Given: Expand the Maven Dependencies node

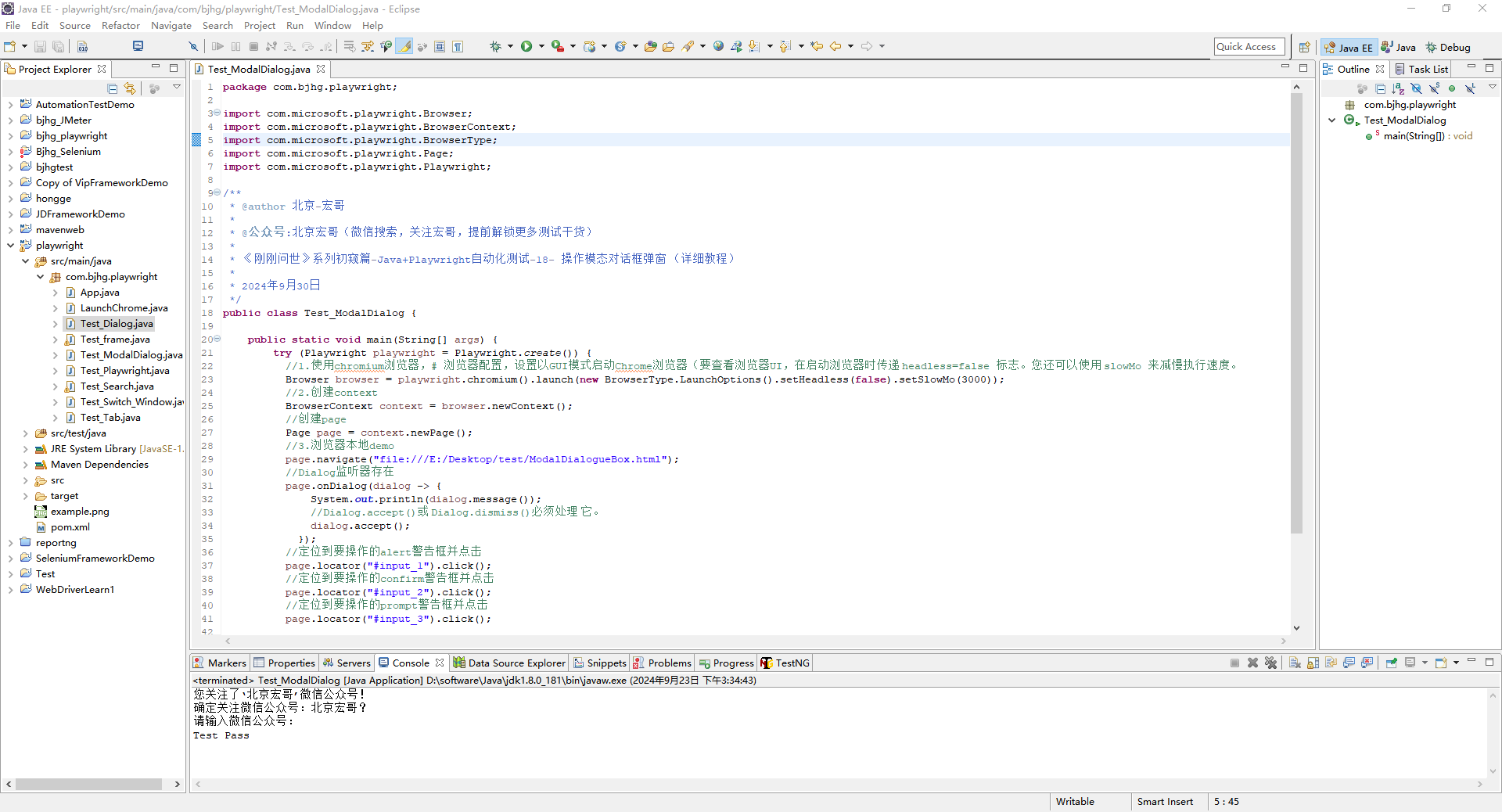Looking at the screenshot, I should click(25, 465).
